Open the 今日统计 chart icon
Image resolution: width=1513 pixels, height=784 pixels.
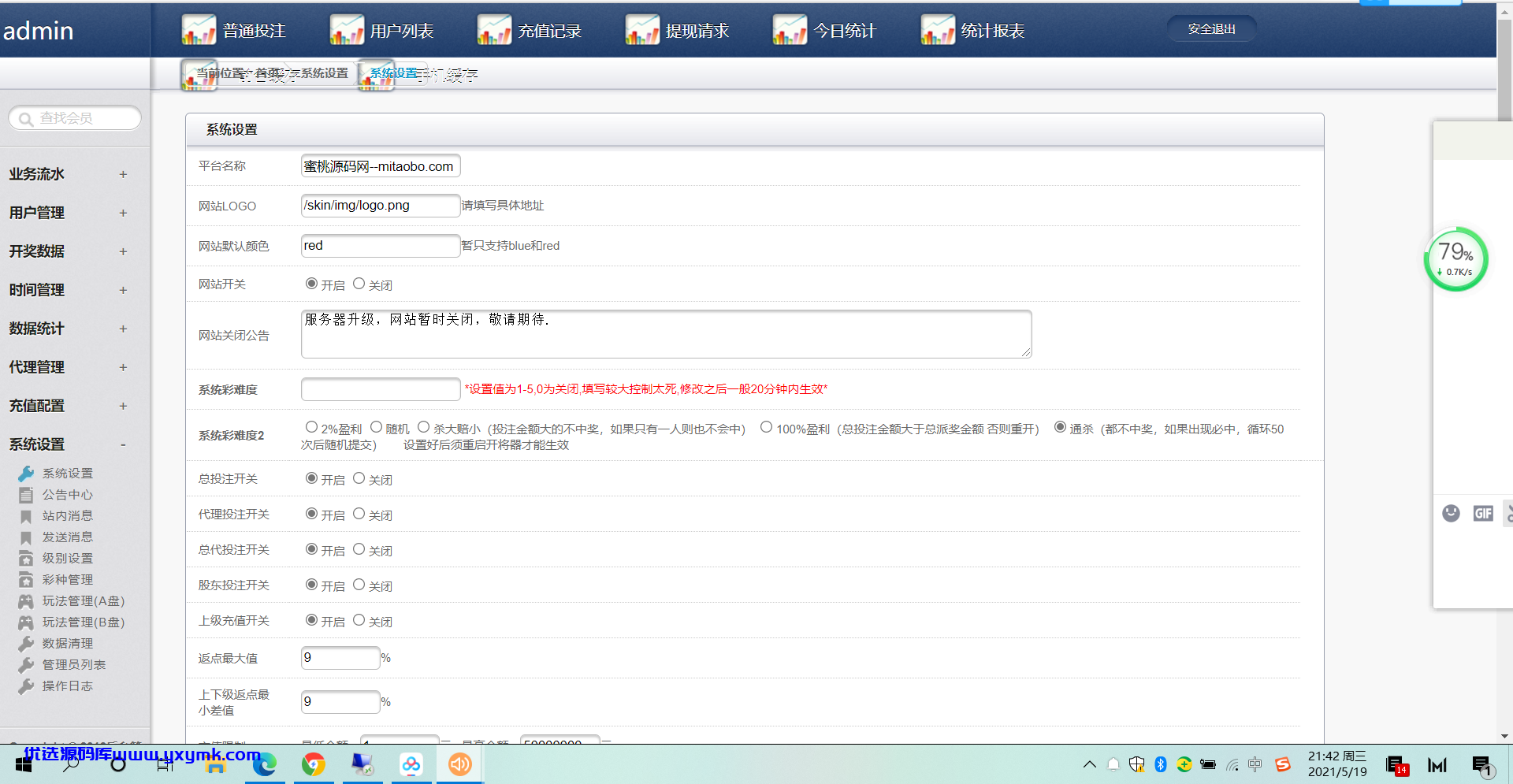[790, 30]
